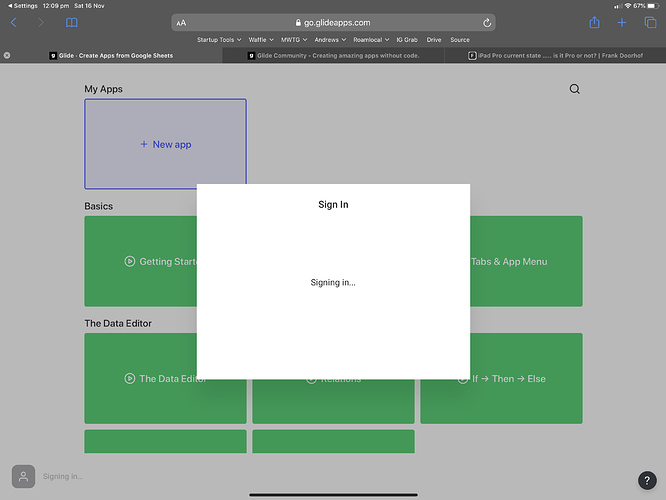Click the user profile avatar icon
This screenshot has height=500, width=666.
pos(23,476)
